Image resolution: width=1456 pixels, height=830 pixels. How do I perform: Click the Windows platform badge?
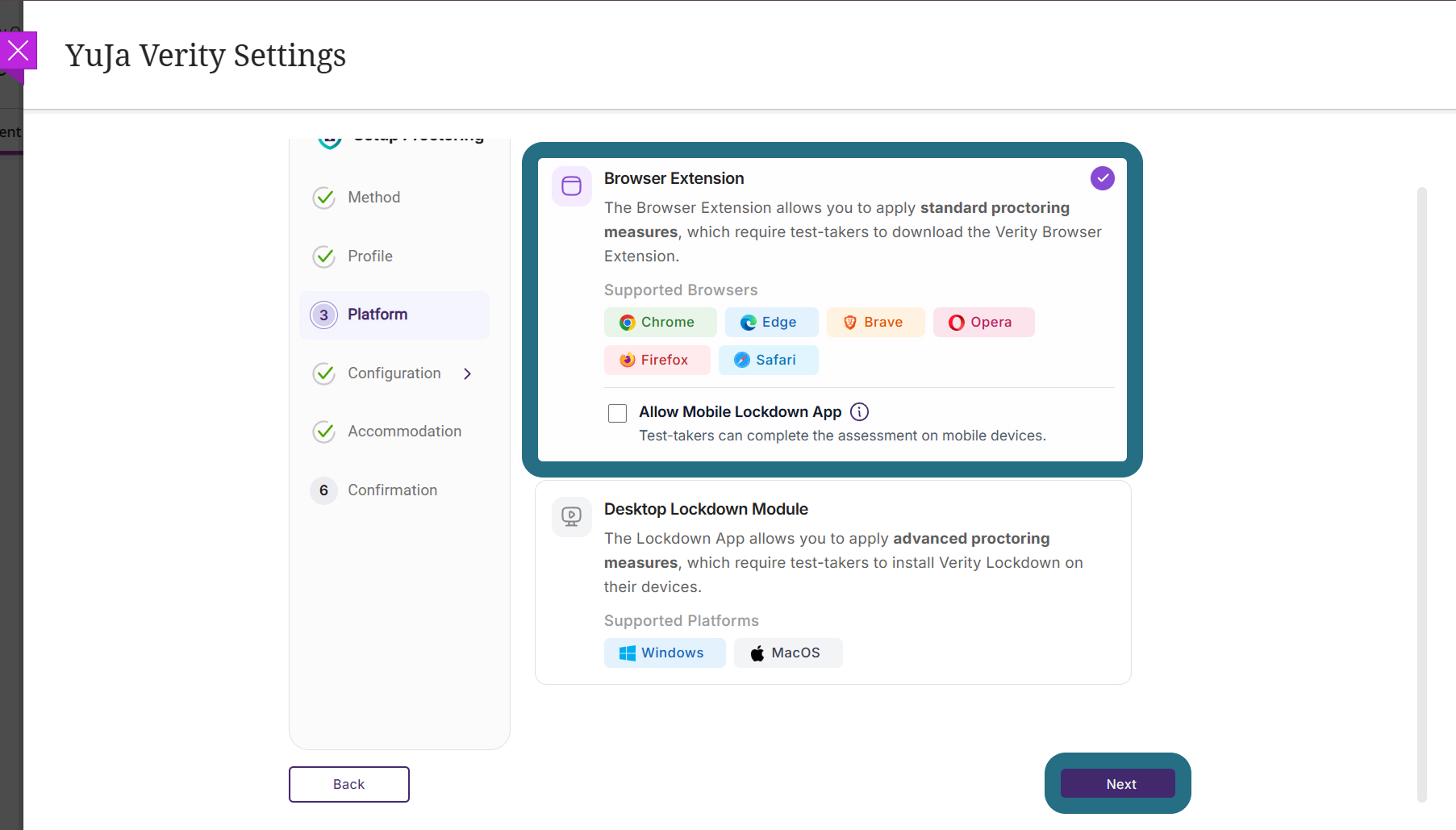(x=665, y=653)
